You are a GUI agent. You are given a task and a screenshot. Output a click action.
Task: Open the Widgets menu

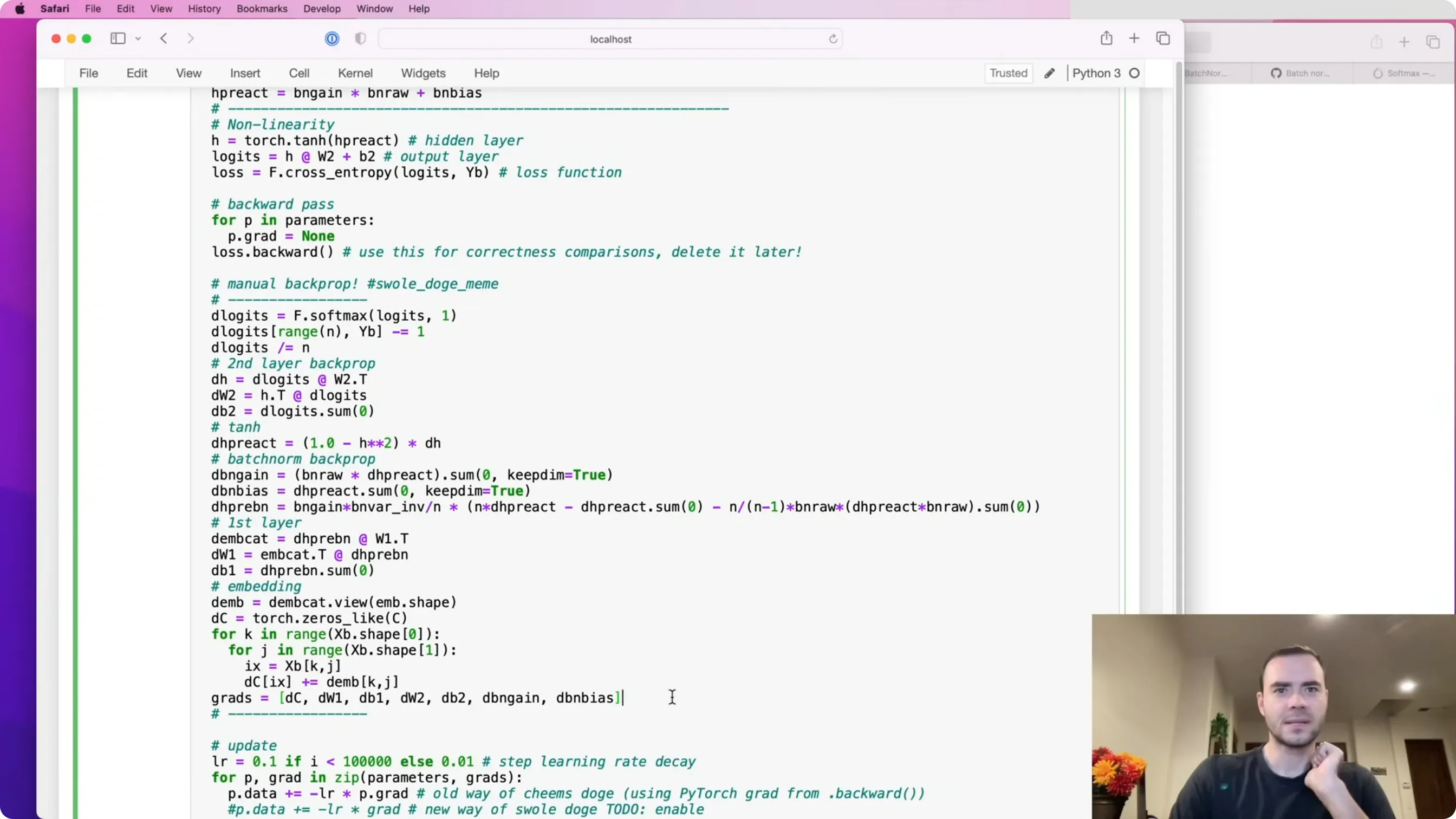pos(423,73)
